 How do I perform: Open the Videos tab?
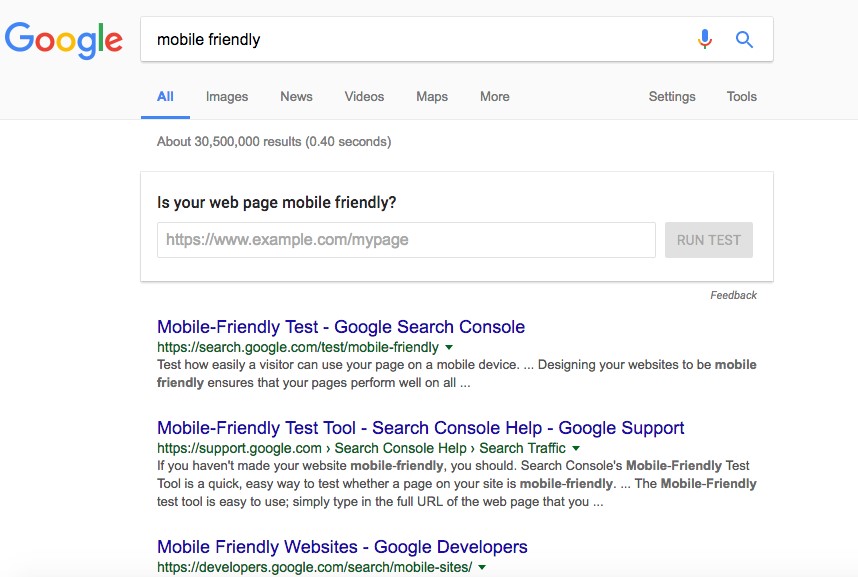[x=364, y=97]
